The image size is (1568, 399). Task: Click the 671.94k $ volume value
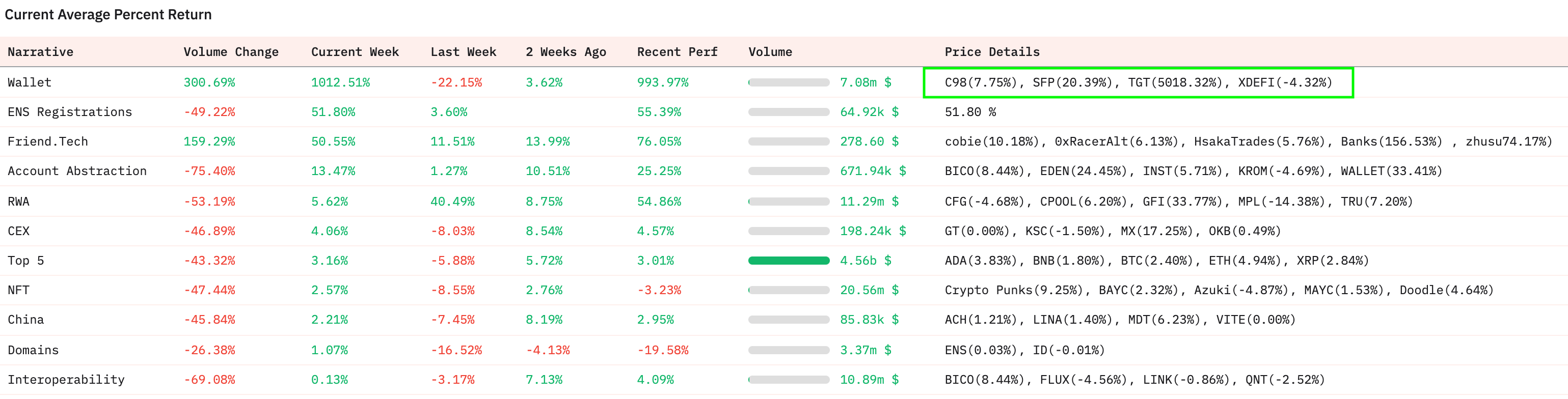pyautogui.click(x=873, y=172)
